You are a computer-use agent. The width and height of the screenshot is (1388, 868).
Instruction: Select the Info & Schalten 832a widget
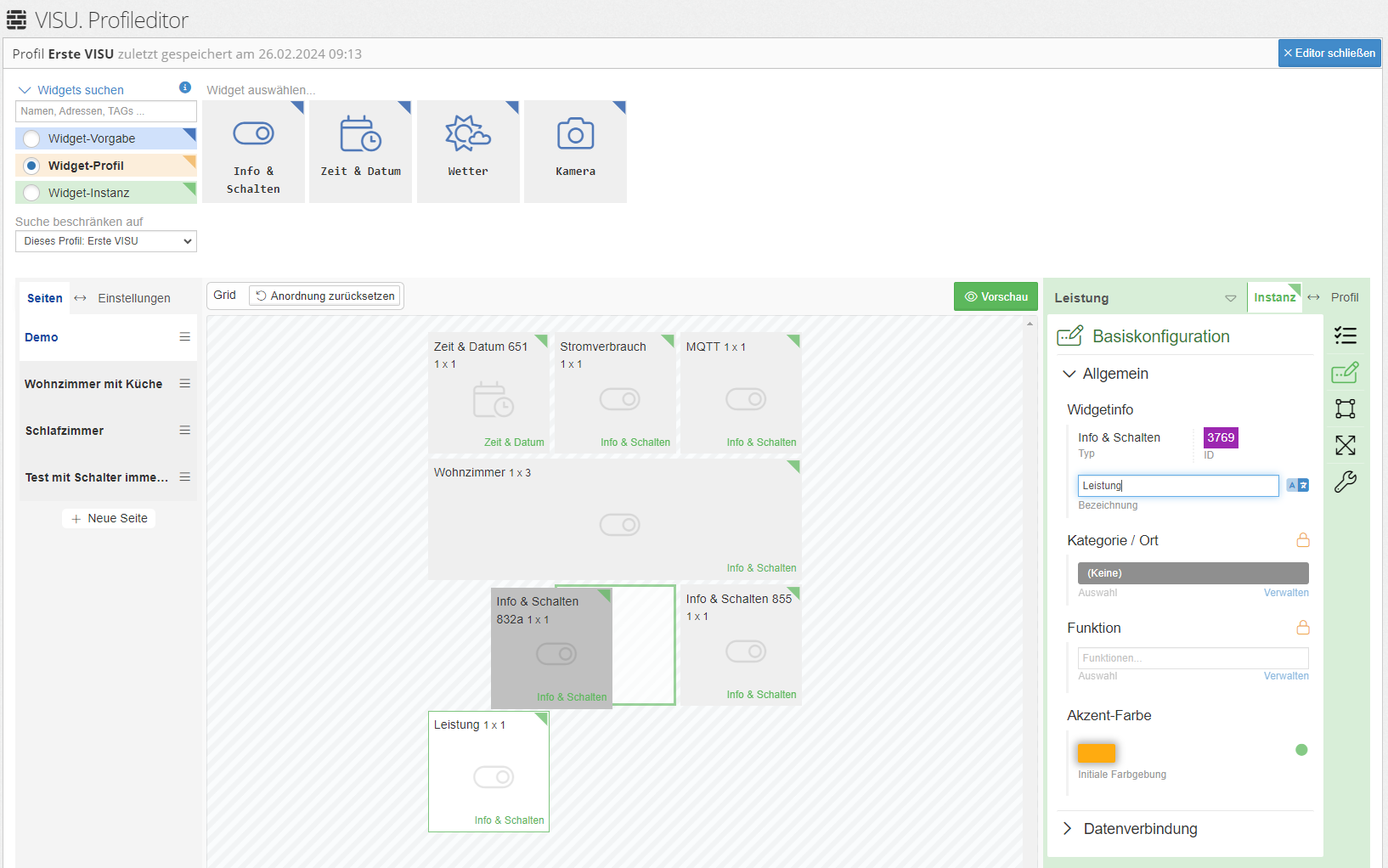(x=552, y=648)
